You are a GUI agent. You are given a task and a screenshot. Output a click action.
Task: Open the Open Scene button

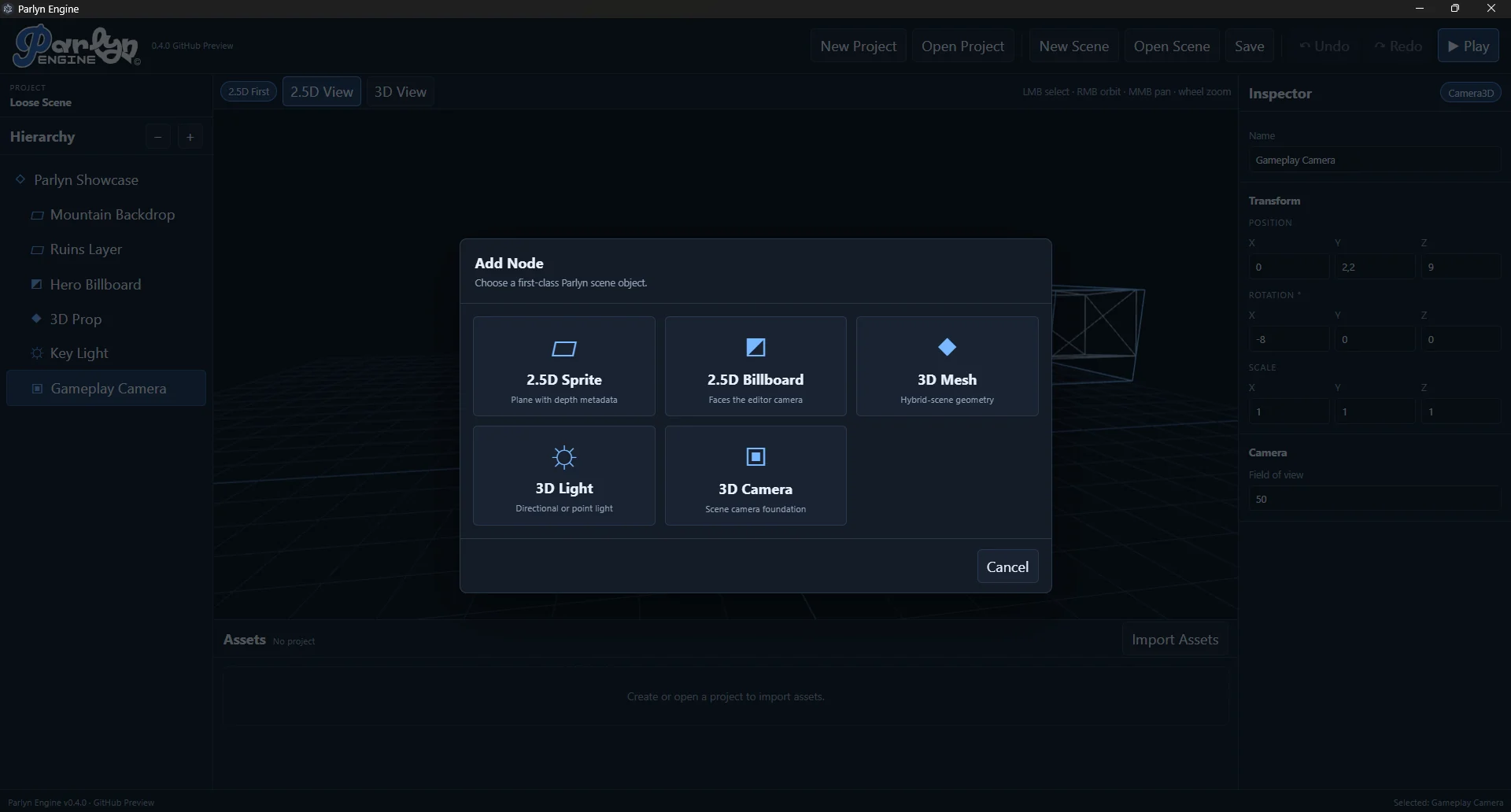tap(1172, 46)
